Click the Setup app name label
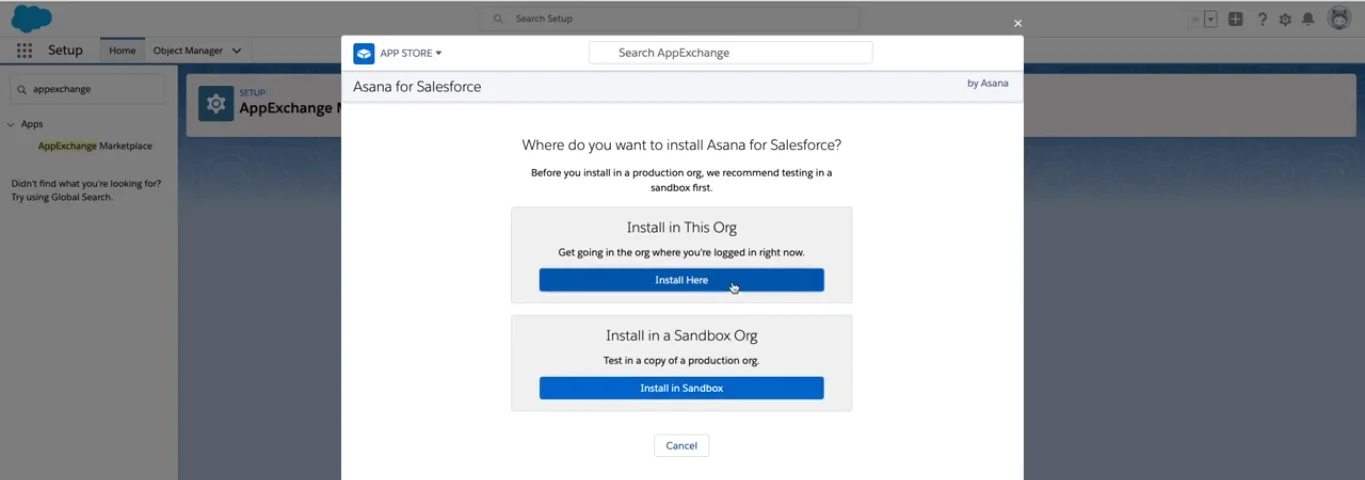 pyautogui.click(x=65, y=50)
